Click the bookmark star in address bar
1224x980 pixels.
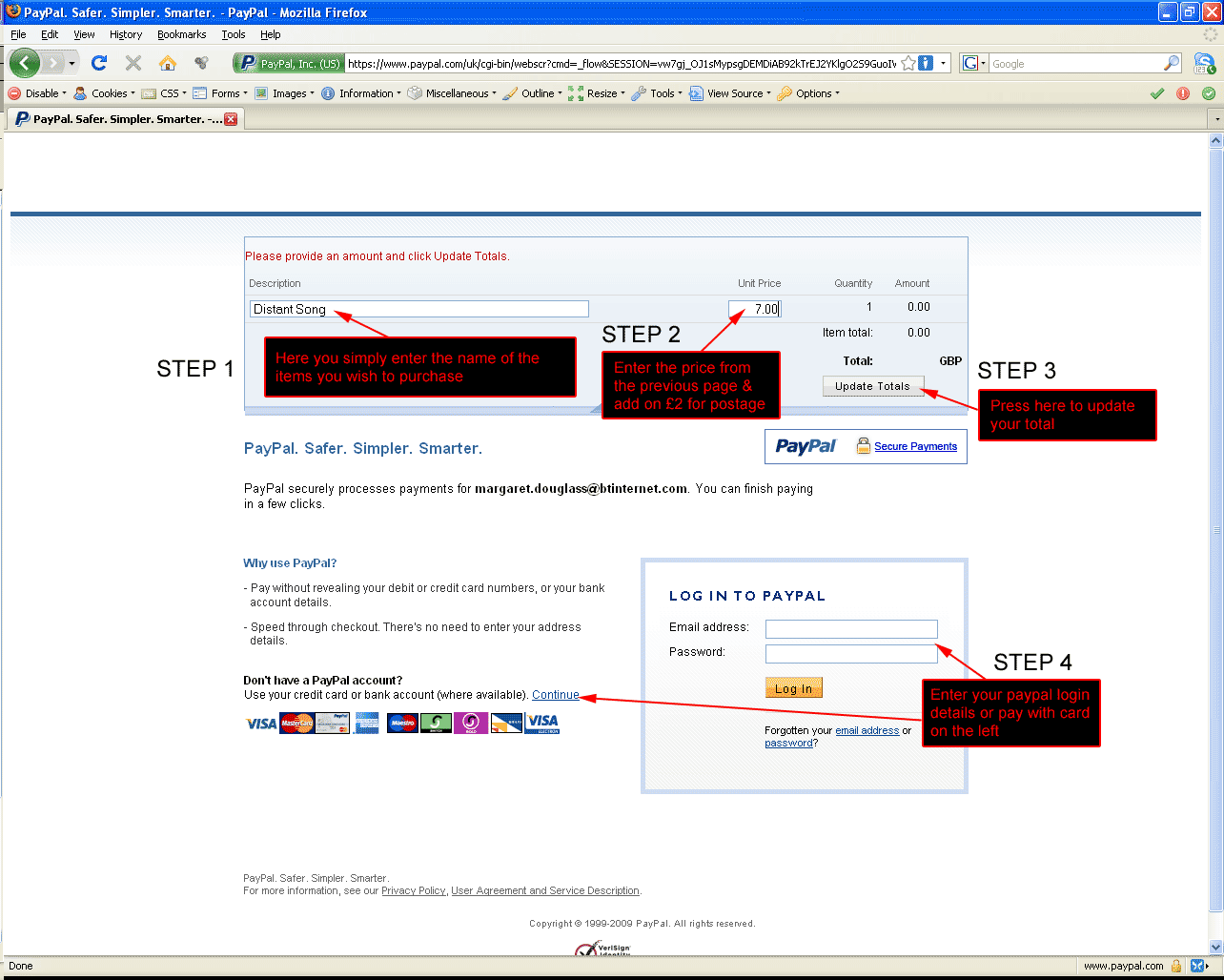click(908, 64)
